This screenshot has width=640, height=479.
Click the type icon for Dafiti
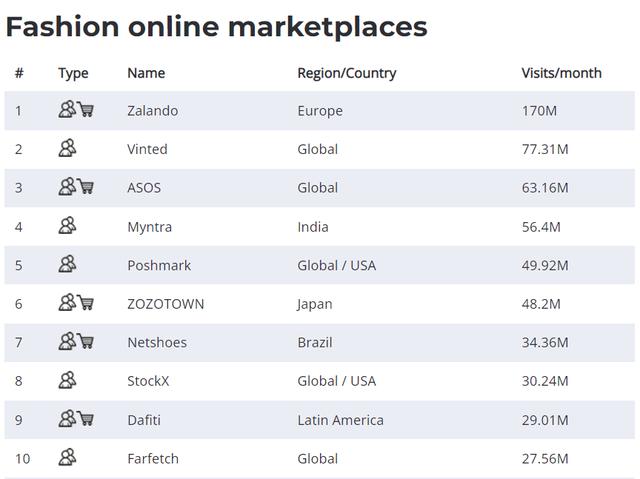tap(76, 419)
